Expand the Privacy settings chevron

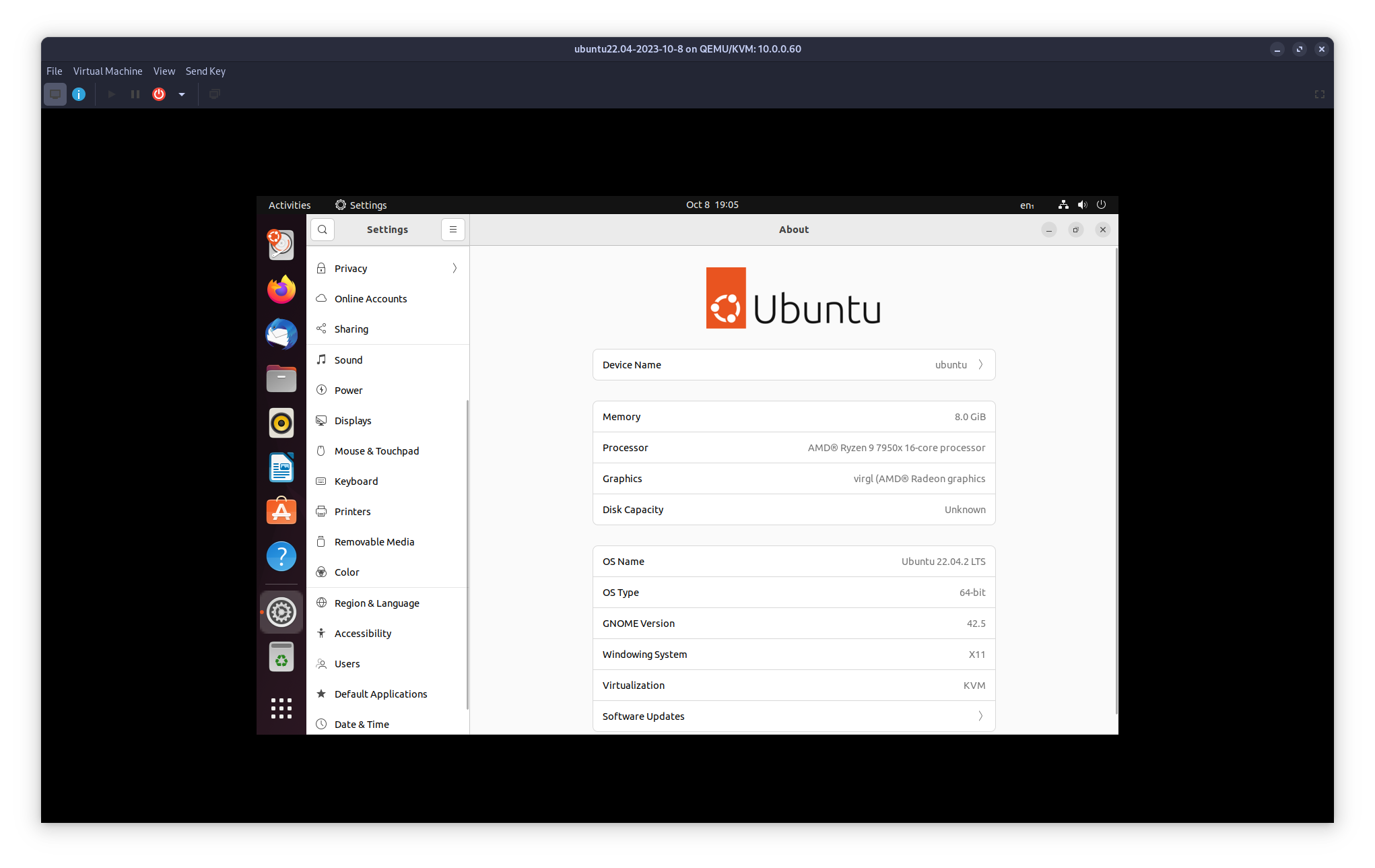(x=455, y=268)
